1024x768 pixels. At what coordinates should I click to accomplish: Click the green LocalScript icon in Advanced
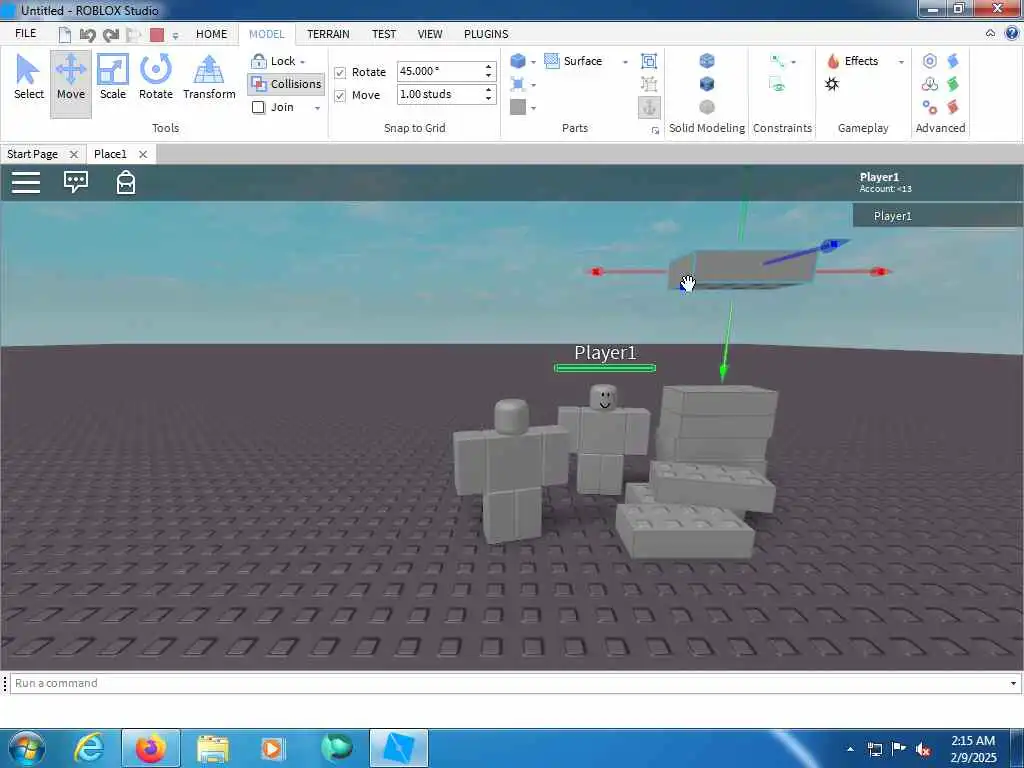[x=953, y=84]
